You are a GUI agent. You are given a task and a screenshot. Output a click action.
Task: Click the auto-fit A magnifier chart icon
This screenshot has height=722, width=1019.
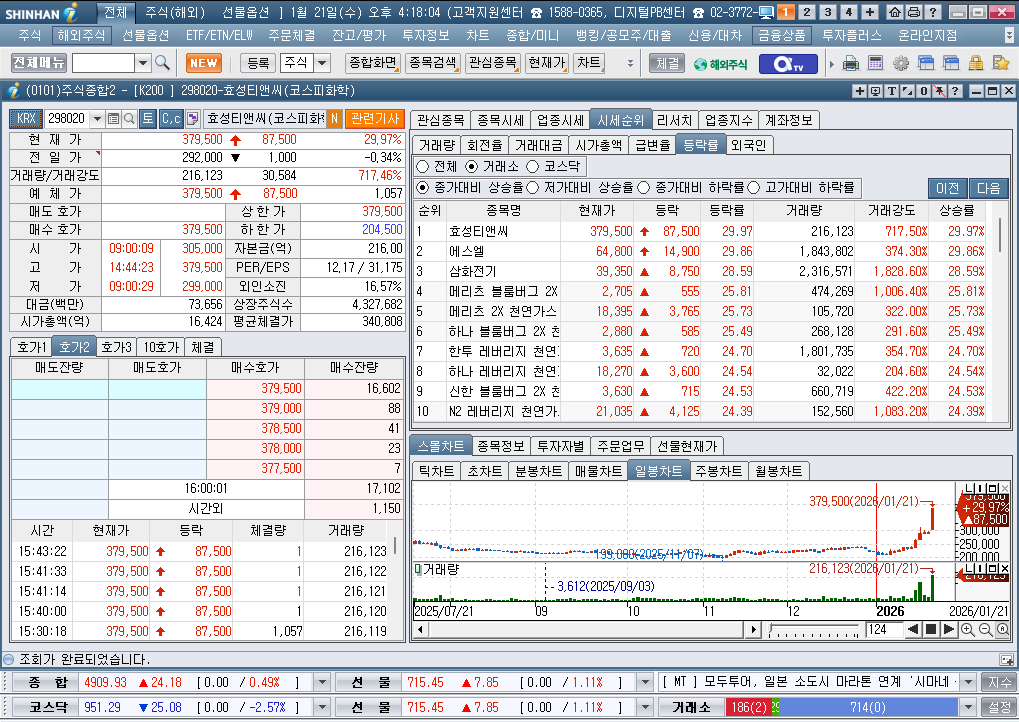pyautogui.click(x=1003, y=629)
